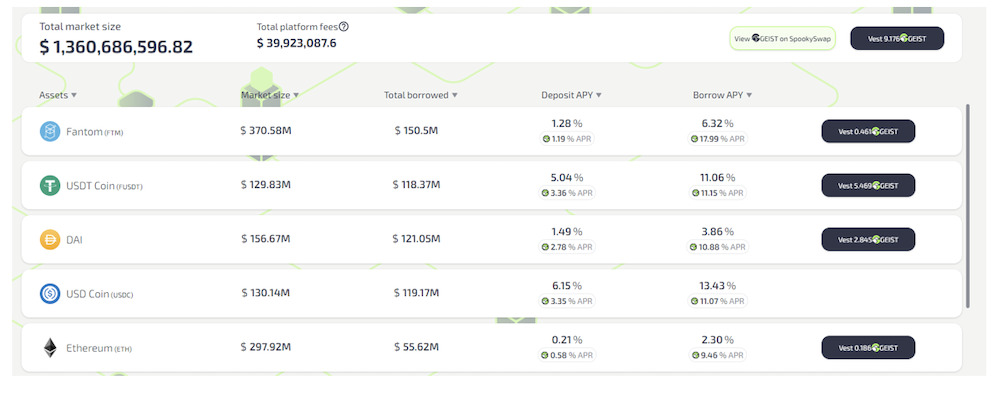The image size is (1000, 394).
Task: Click Ethereum deposit APY 0.21 %
Action: (567, 340)
